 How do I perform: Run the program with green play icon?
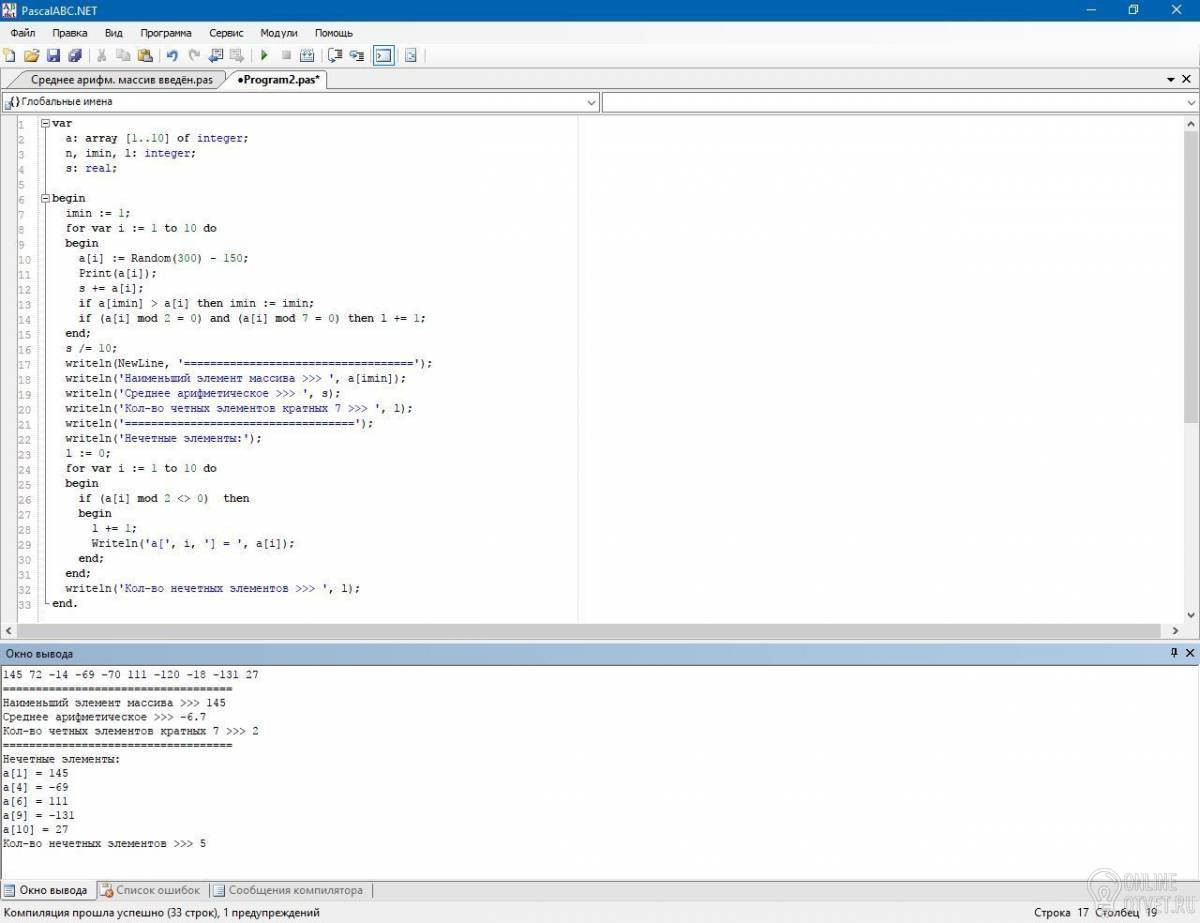tap(264, 56)
